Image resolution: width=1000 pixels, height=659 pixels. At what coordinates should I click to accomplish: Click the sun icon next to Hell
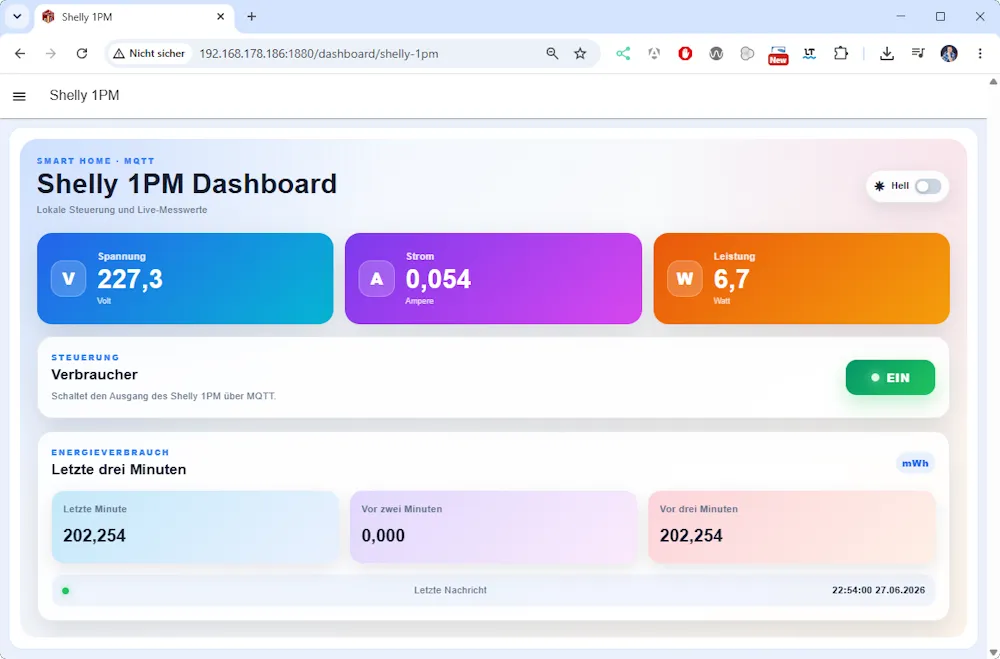coord(879,186)
